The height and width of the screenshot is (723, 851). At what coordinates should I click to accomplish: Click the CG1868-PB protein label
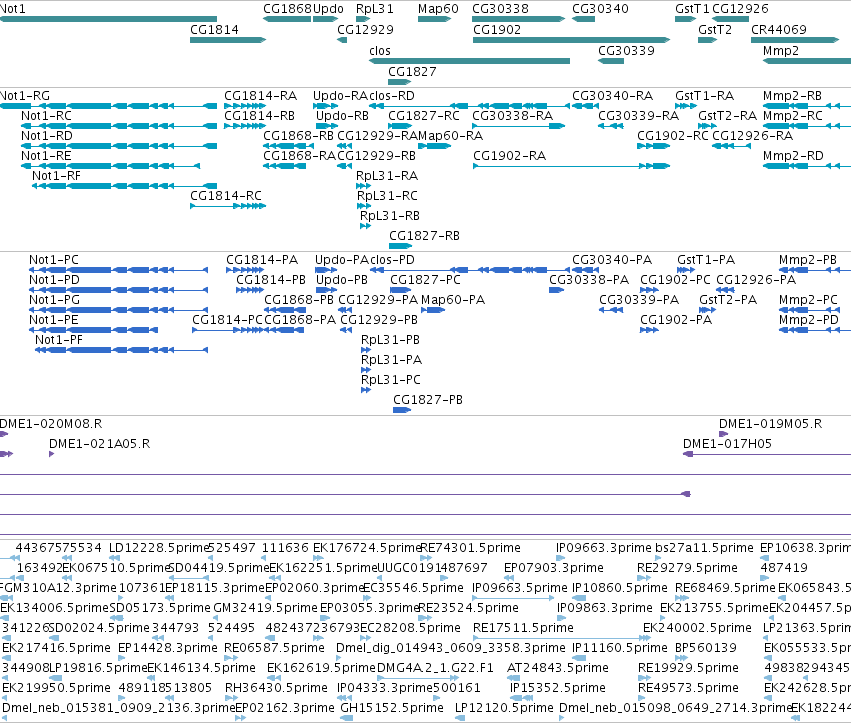tap(299, 300)
